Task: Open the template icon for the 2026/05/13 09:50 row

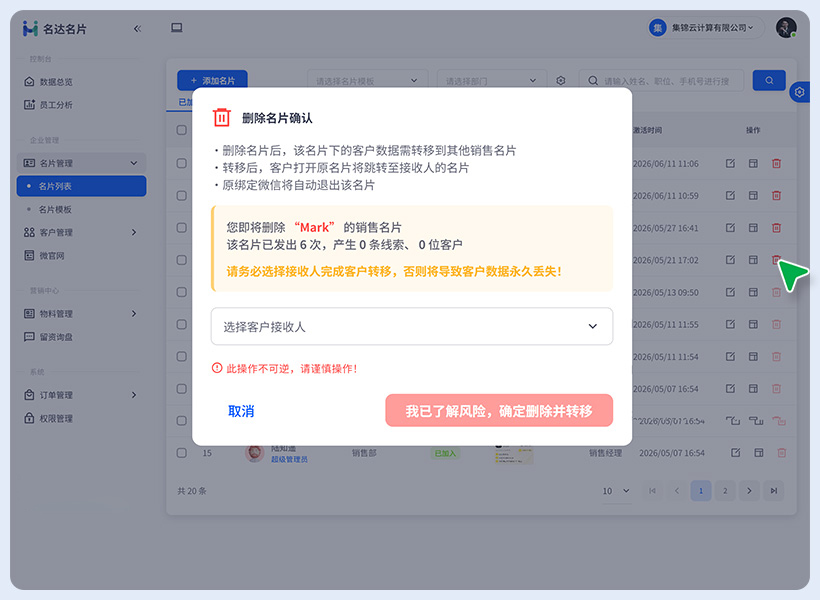Action: 753,292
